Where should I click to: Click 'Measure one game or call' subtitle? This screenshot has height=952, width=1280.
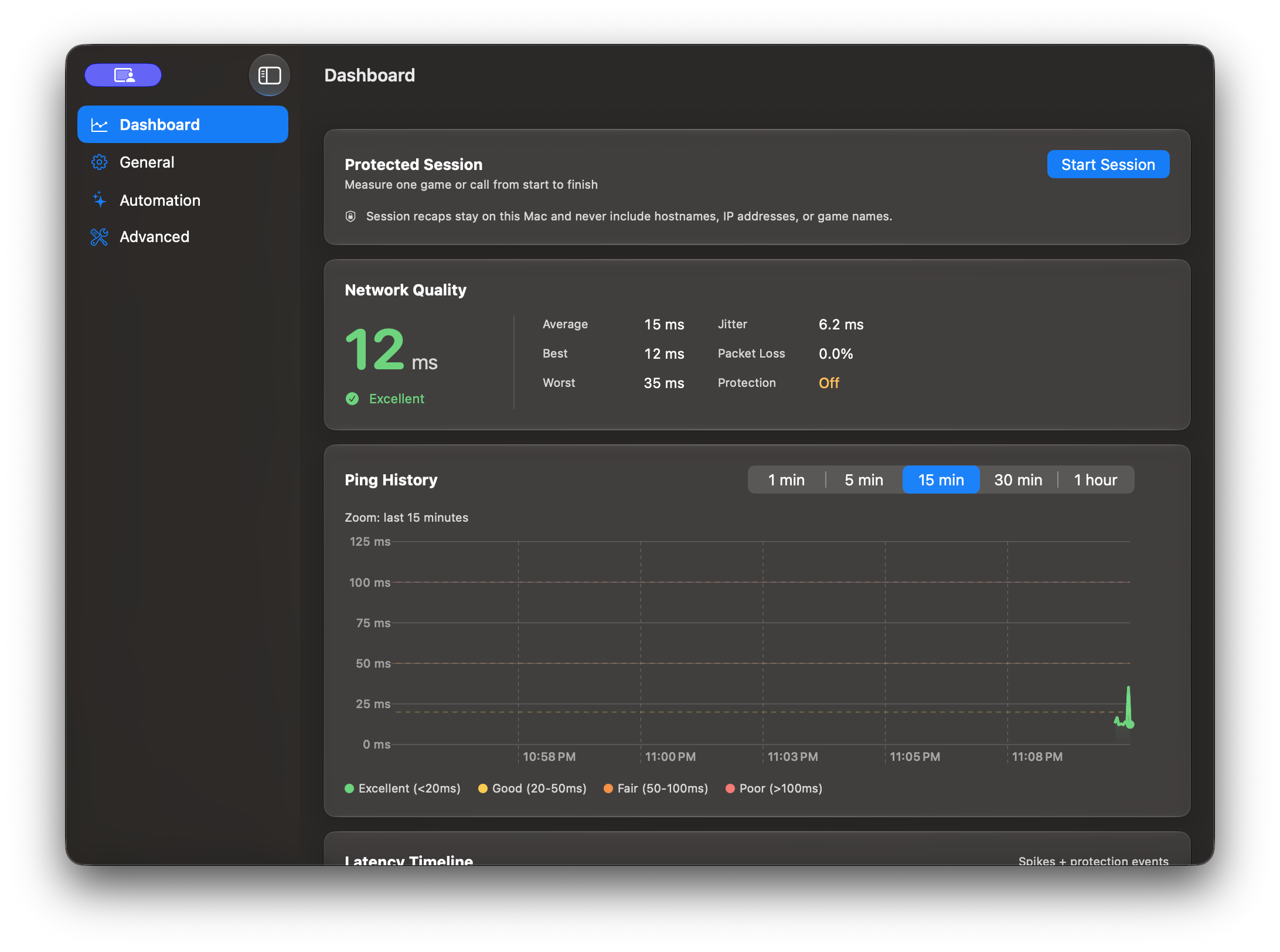471,185
